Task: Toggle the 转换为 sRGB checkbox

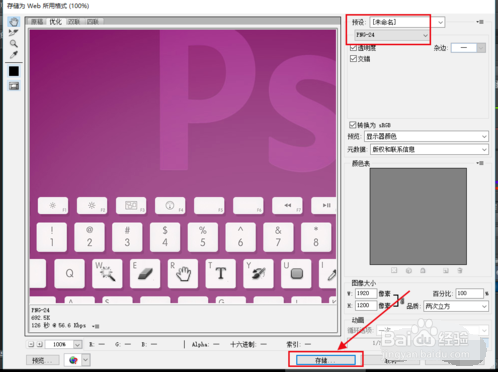Action: point(352,125)
